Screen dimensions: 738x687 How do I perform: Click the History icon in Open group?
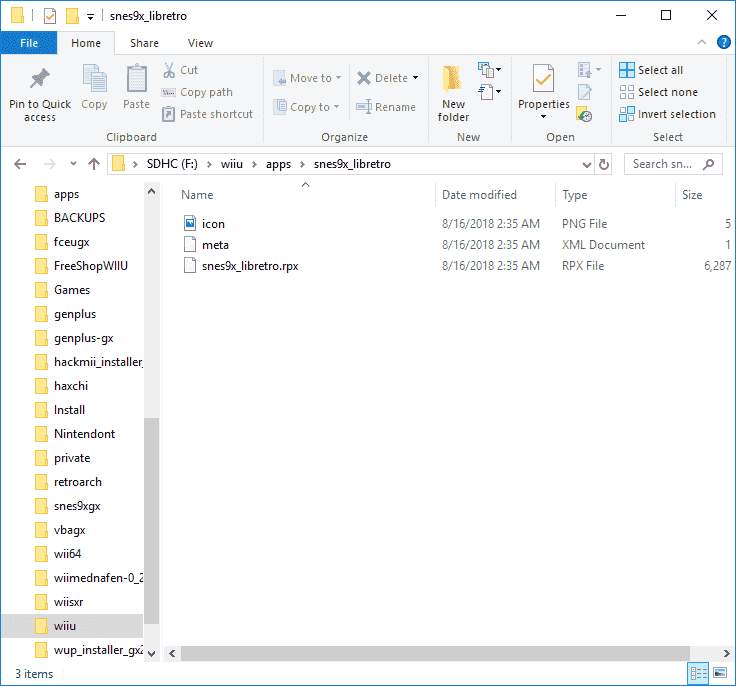click(585, 114)
